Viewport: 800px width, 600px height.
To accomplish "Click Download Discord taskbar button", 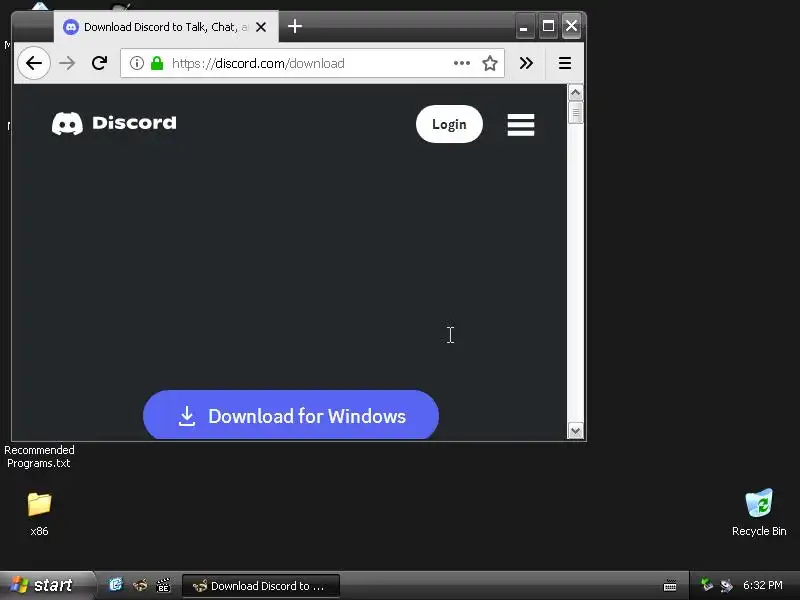I will click(261, 586).
